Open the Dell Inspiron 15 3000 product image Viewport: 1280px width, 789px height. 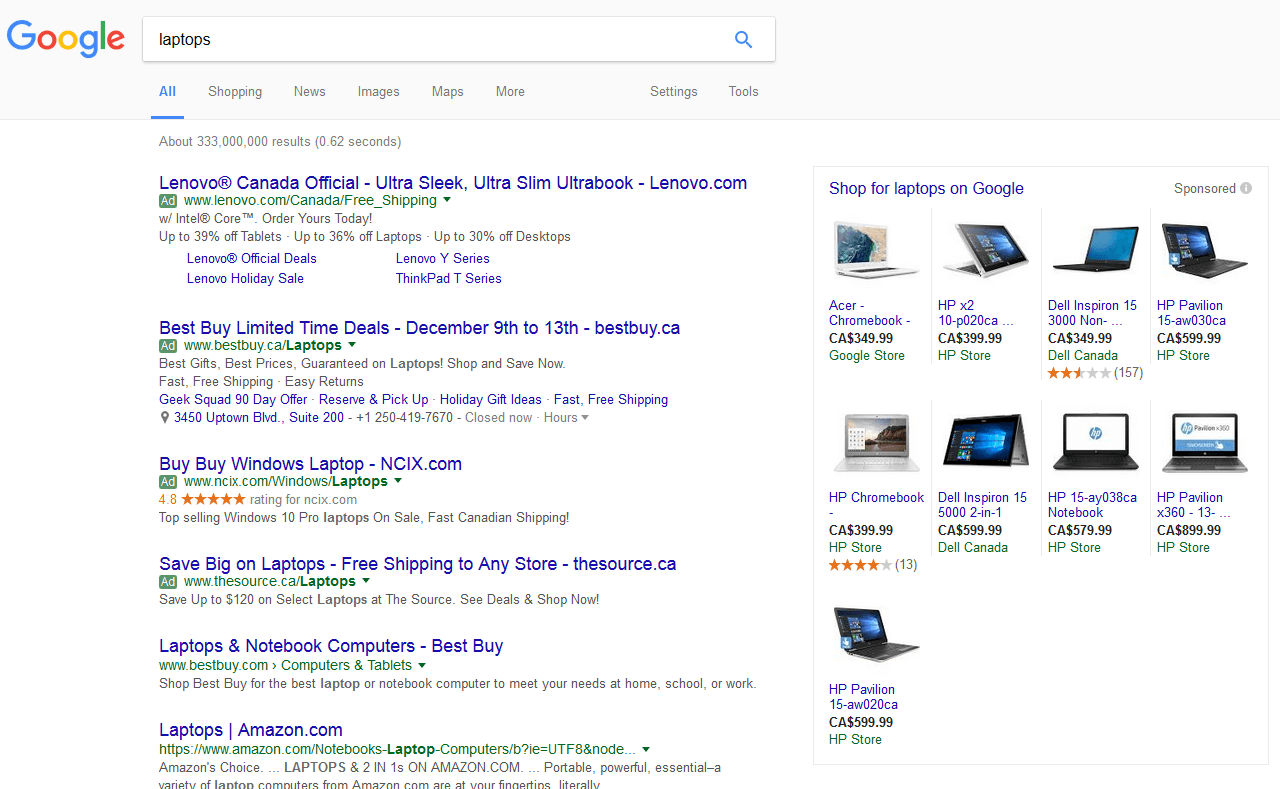pos(1095,250)
